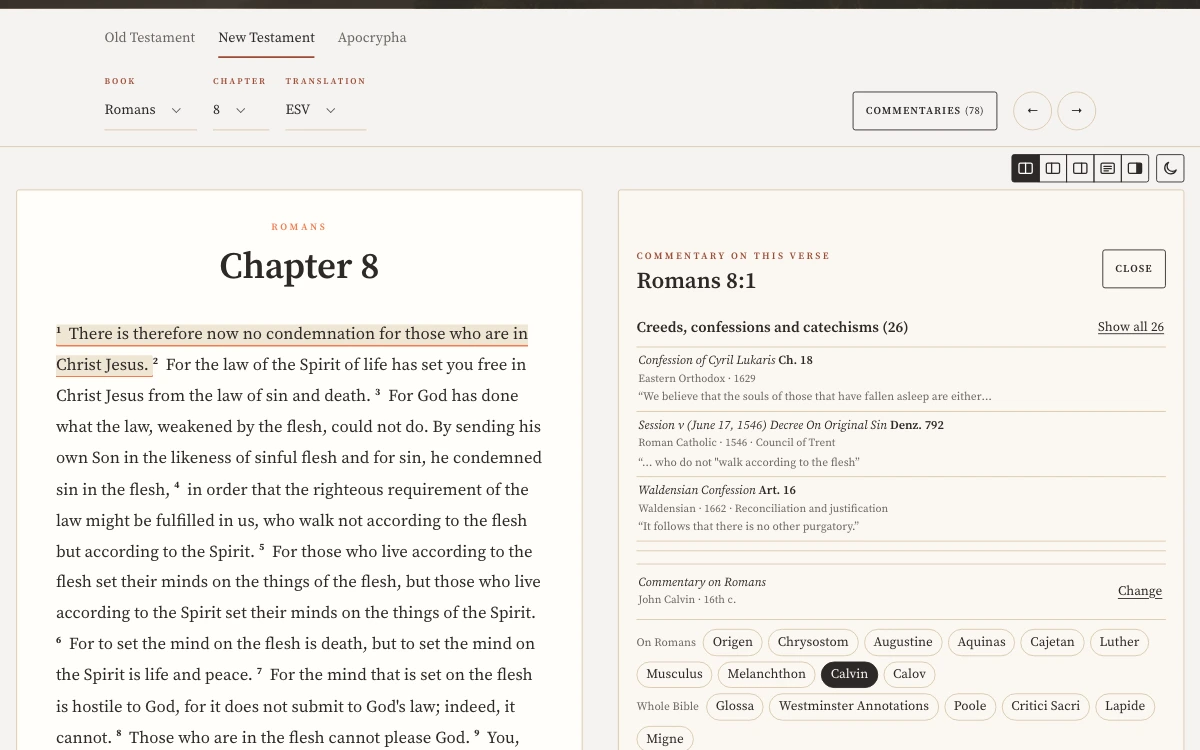Close the Romans 8:1 commentary panel
The image size is (1200, 750).
point(1134,269)
